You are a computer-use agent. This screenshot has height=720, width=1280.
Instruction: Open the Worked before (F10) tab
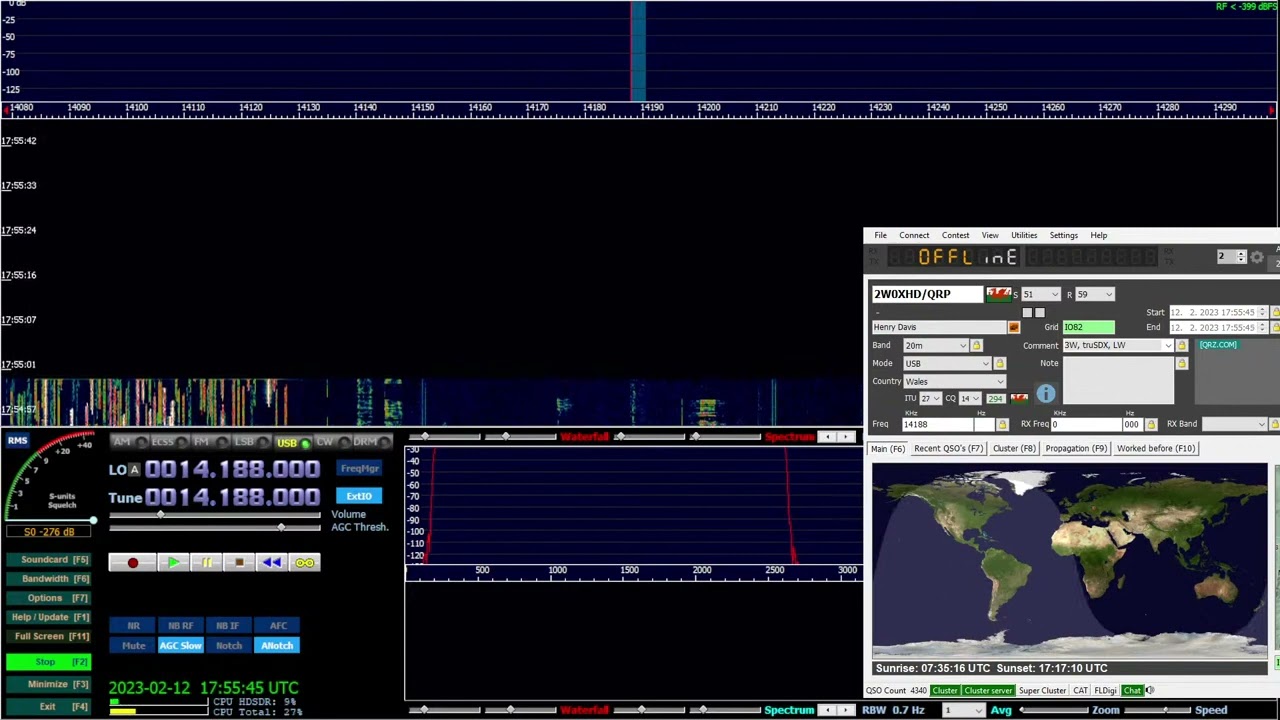pos(1156,449)
